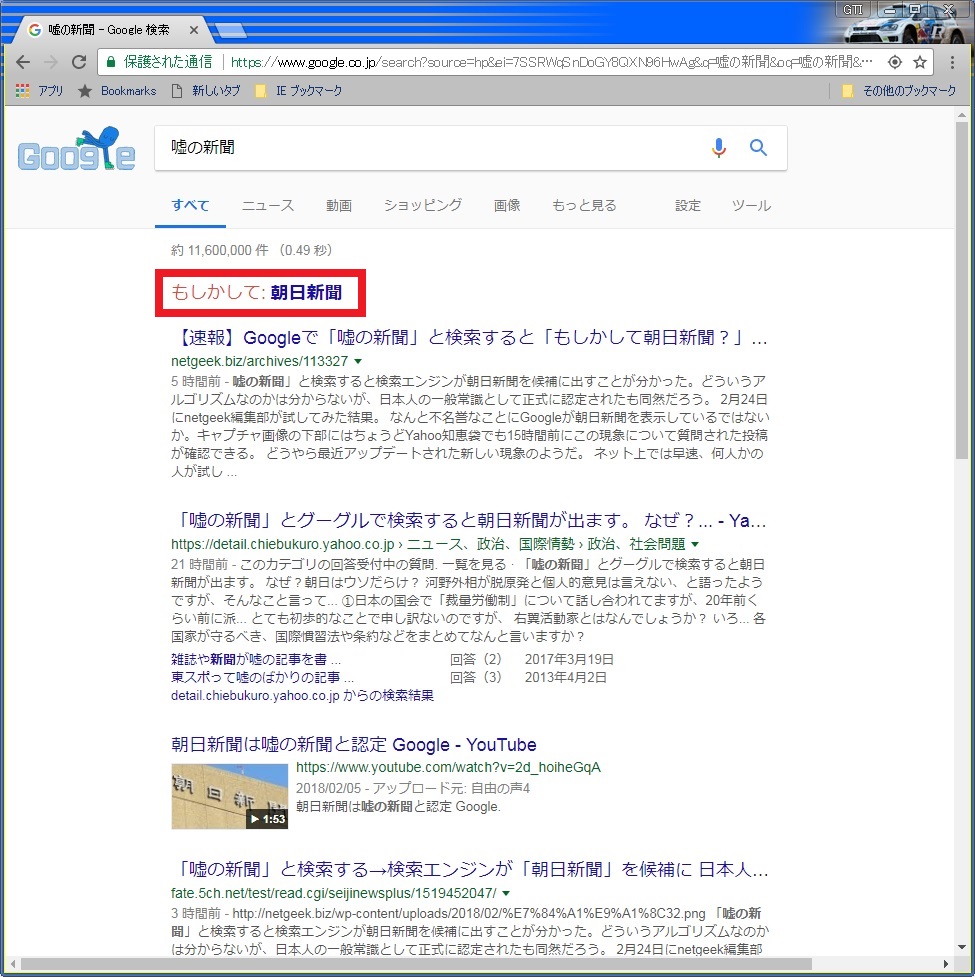Image resolution: width=975 pixels, height=977 pixels.
Task: Reload the page with the refresh icon
Action: pos(78,62)
